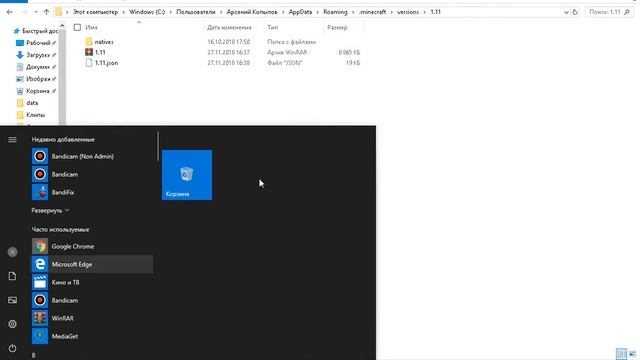
Task: Click Папка с файлами type cell
Action: [x=291, y=42]
